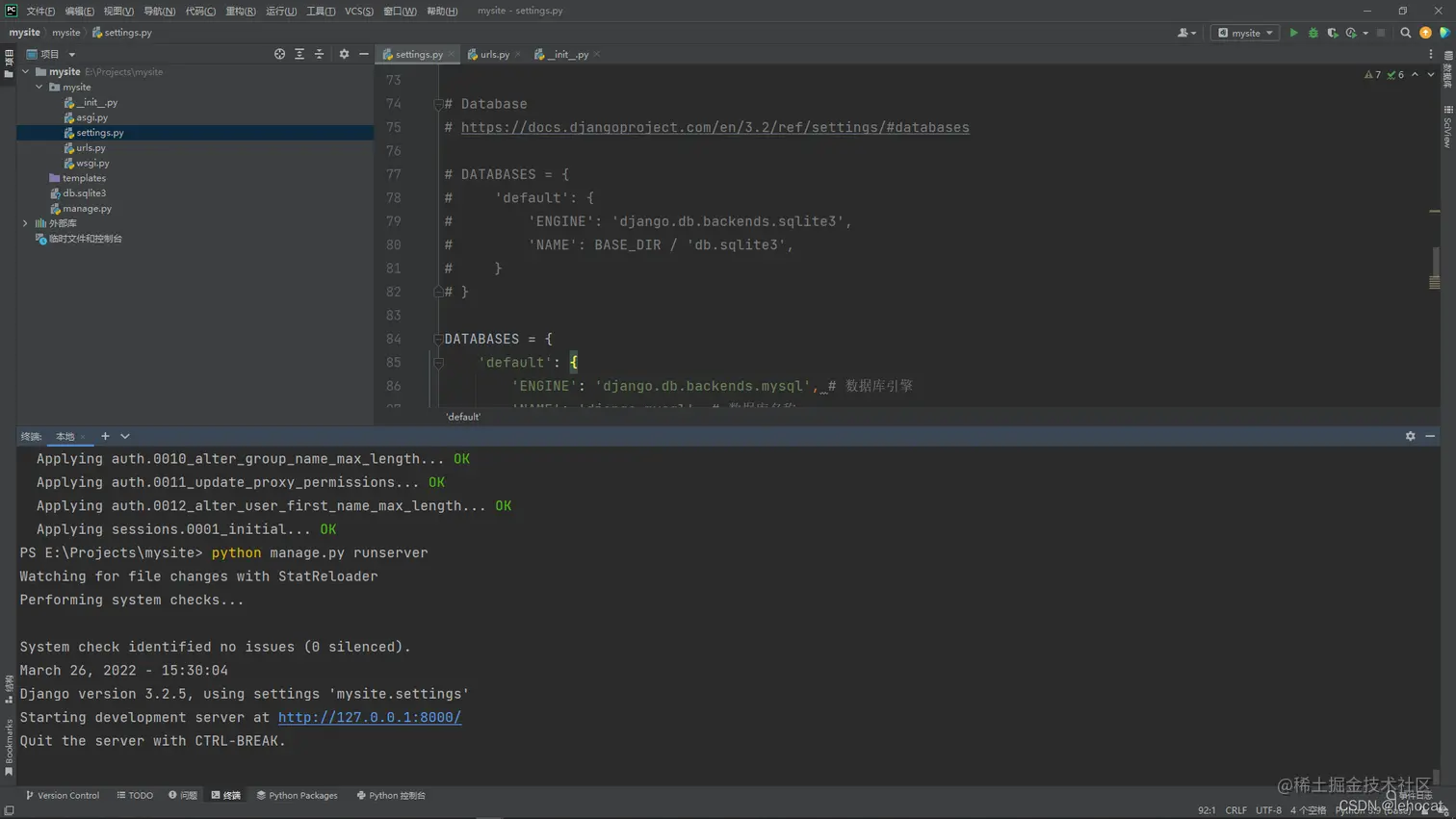Open the SciView side panel
This screenshot has height=819, width=1456.
[1447, 126]
